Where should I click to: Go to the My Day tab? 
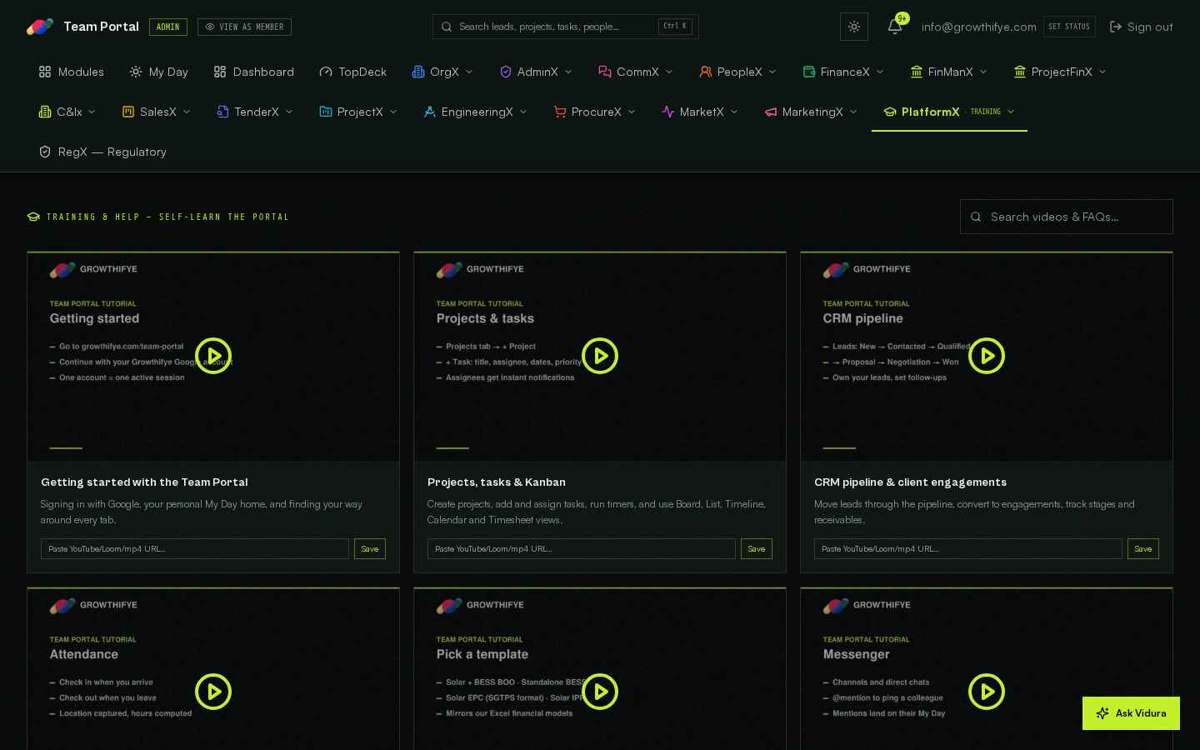tap(158, 72)
